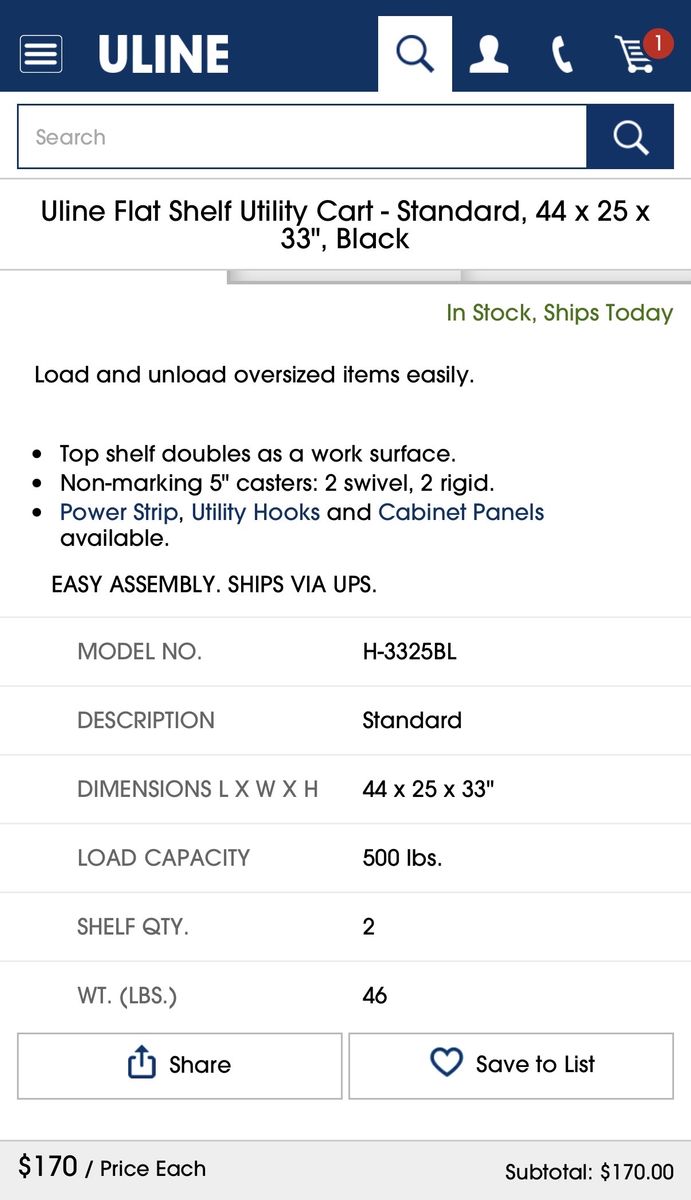Viewport: 691px width, 1200px height.
Task: Click into the Search field
Action: (x=301, y=137)
